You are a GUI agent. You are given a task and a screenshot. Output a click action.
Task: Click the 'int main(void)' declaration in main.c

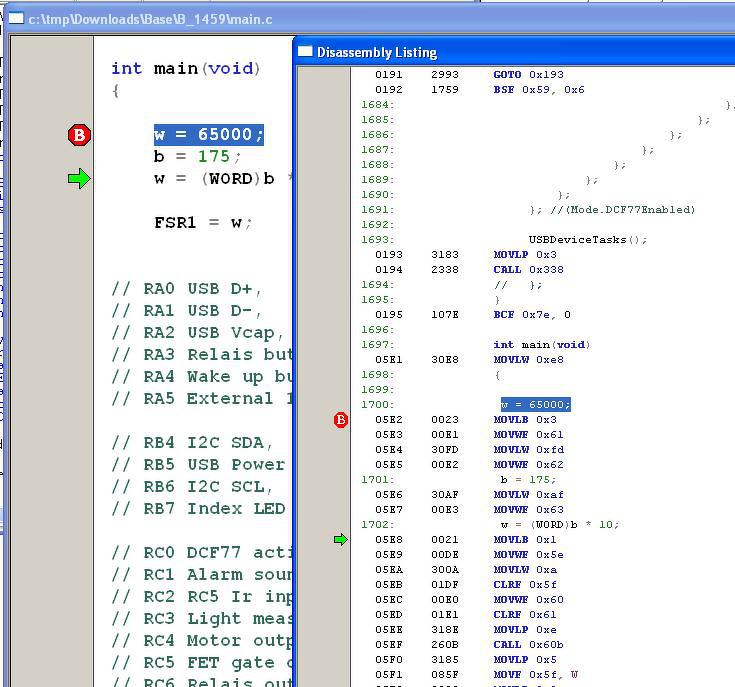186,69
